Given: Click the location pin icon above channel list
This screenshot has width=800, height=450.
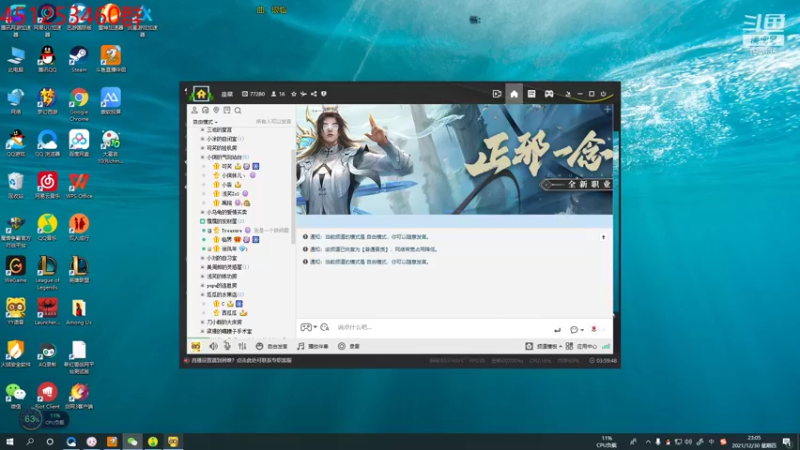Looking at the screenshot, I should coord(216,110).
